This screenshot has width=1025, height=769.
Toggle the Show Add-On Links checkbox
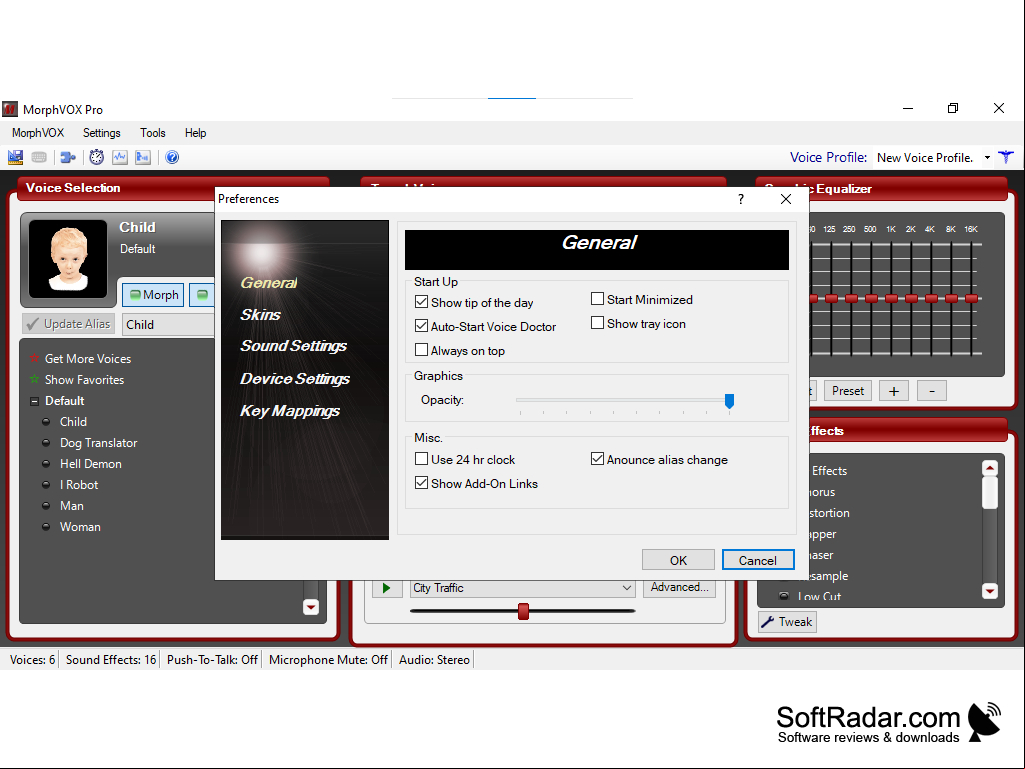tap(422, 483)
